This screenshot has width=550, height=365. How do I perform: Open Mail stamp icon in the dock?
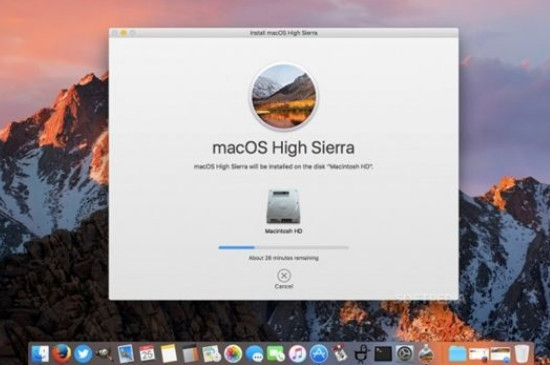(x=126, y=354)
